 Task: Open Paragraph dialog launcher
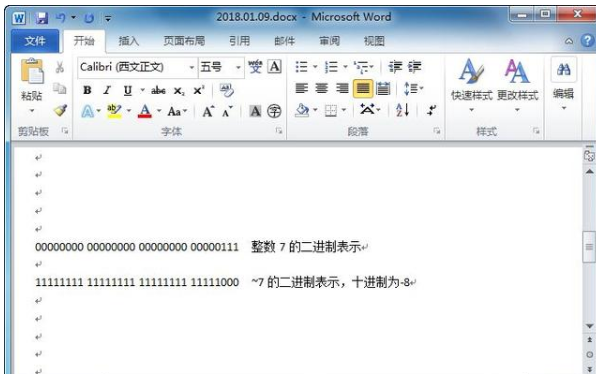[x=437, y=131]
